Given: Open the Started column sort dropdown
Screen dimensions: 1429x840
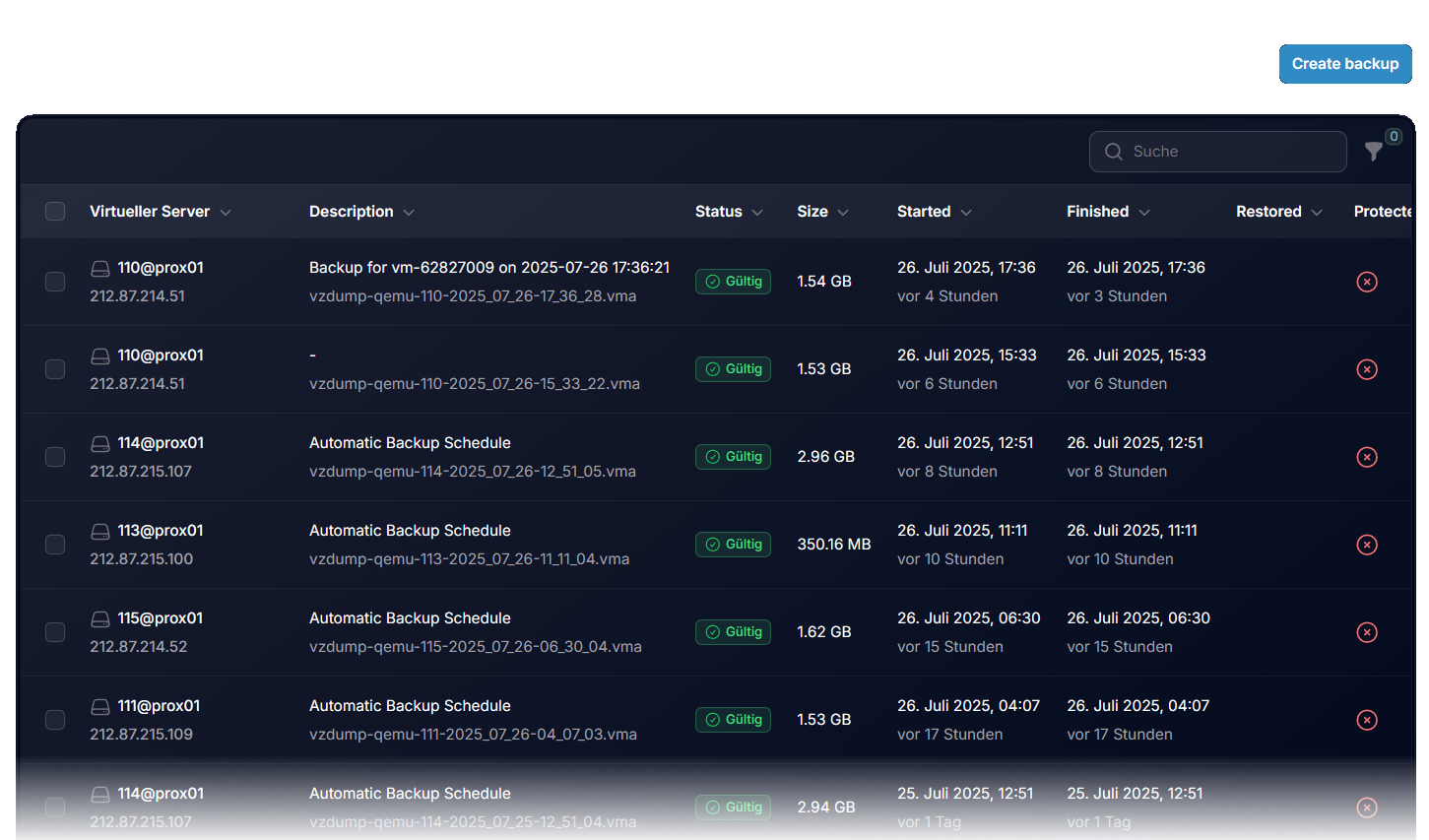Looking at the screenshot, I should pyautogui.click(x=966, y=212).
